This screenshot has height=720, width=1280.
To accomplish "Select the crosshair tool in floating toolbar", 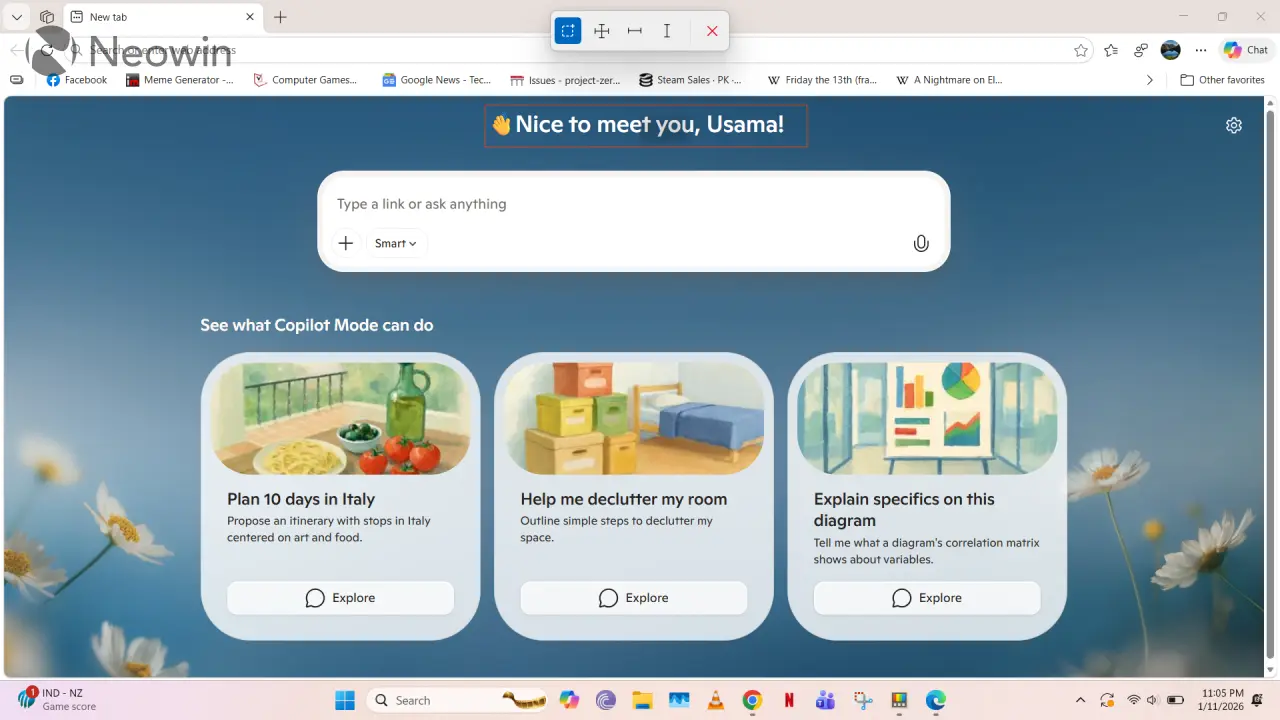I will (602, 31).
